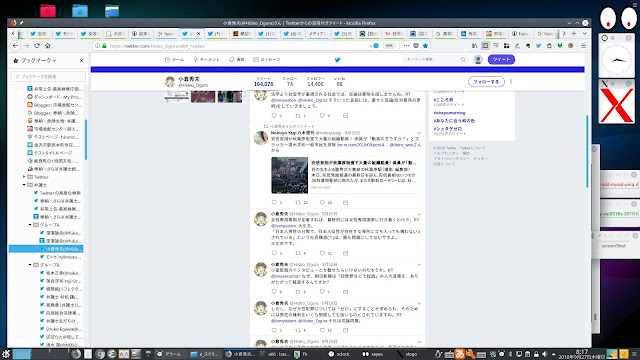640x360 pixels.
Task: Toggle the フォローする follow button
Action: point(486,82)
